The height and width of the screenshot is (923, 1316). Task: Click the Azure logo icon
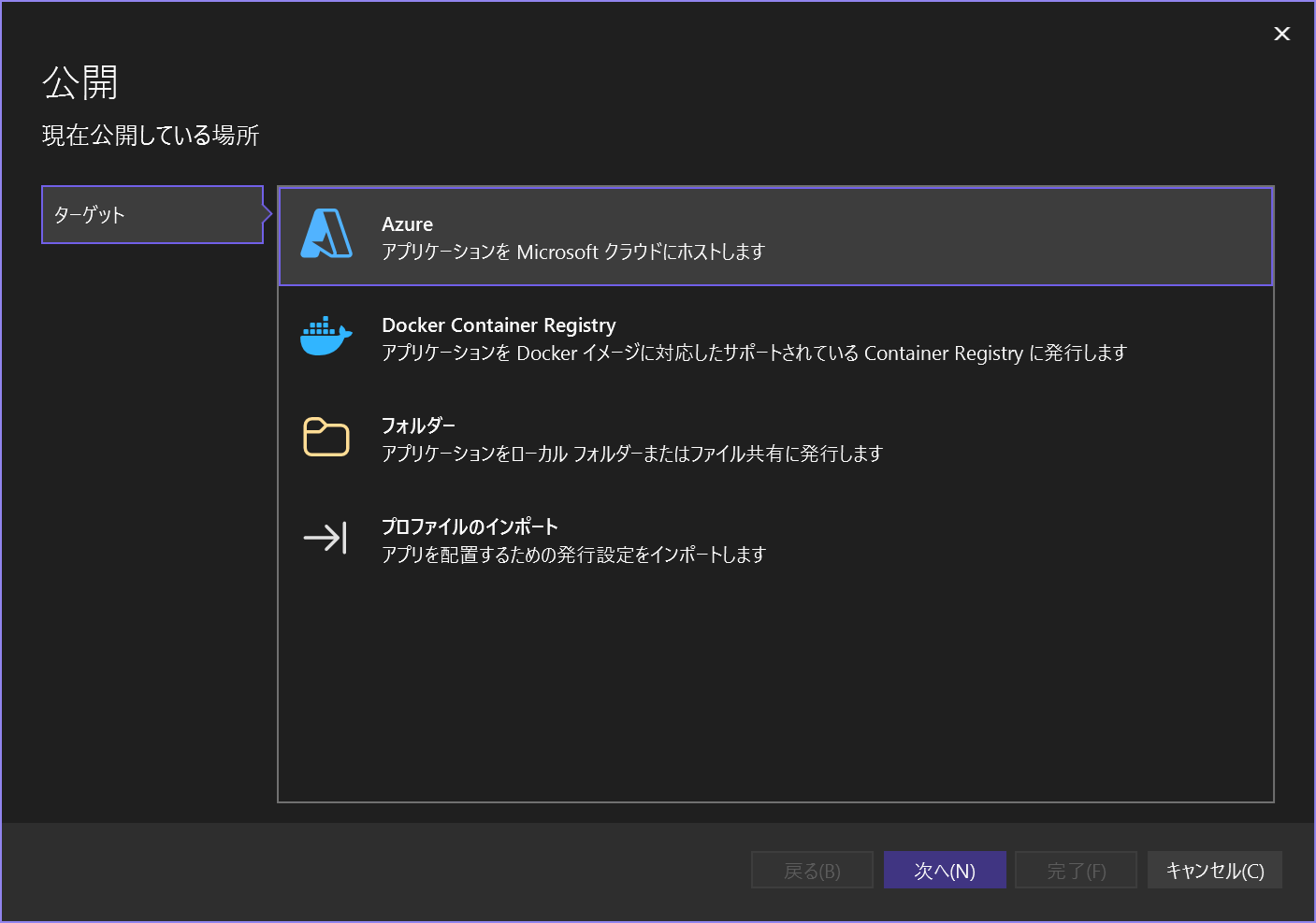point(326,234)
